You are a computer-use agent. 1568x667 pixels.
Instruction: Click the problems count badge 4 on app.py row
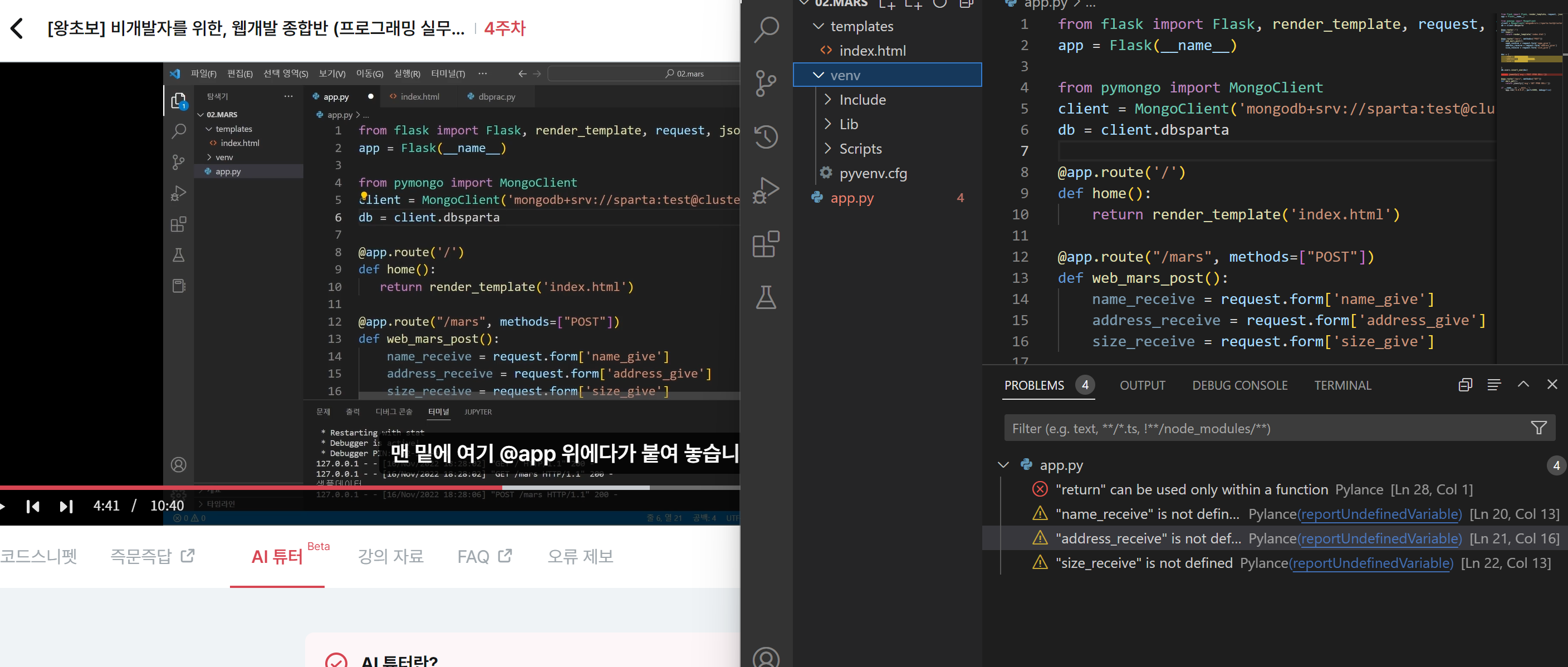pos(1556,465)
